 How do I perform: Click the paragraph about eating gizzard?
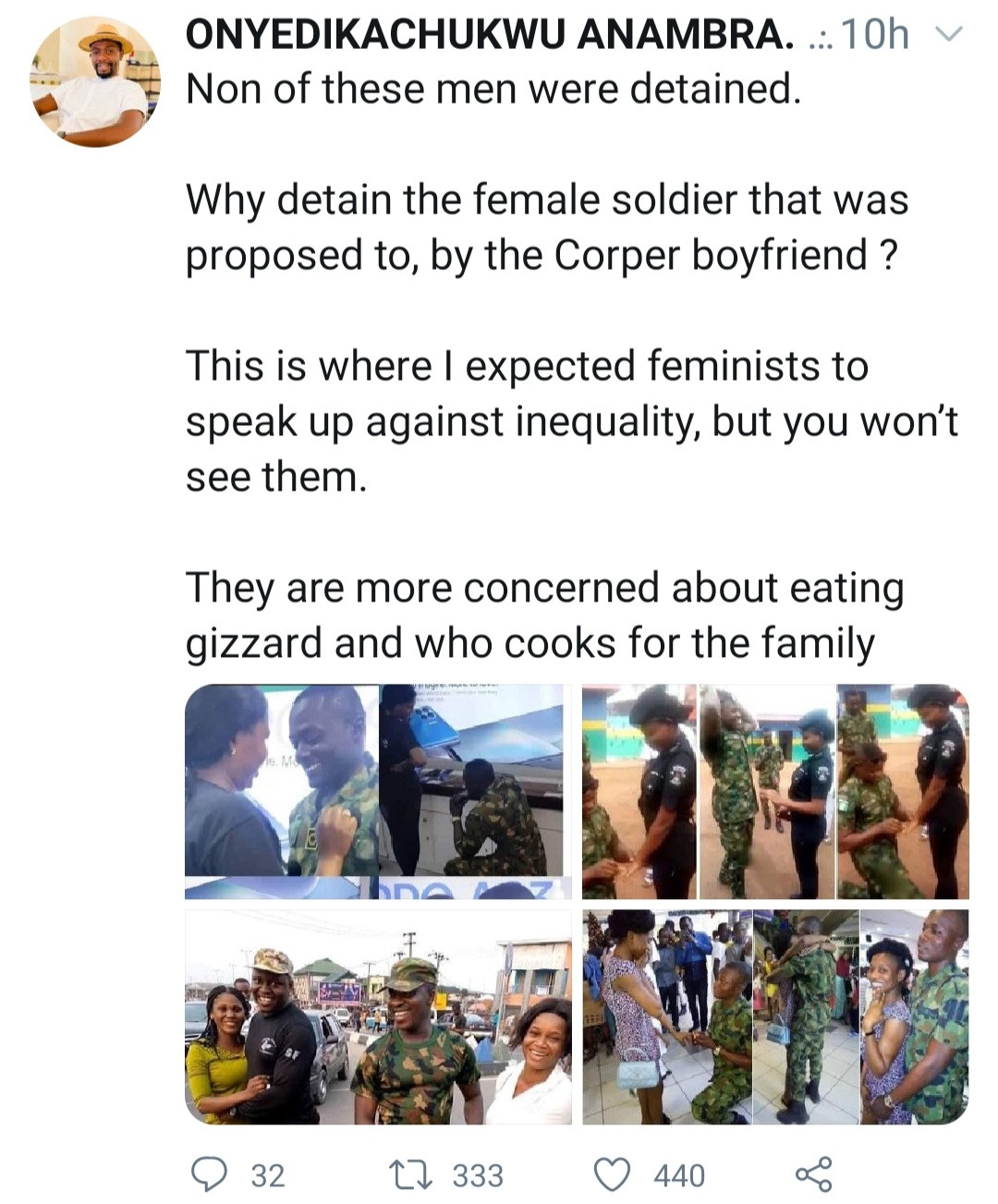point(545,615)
